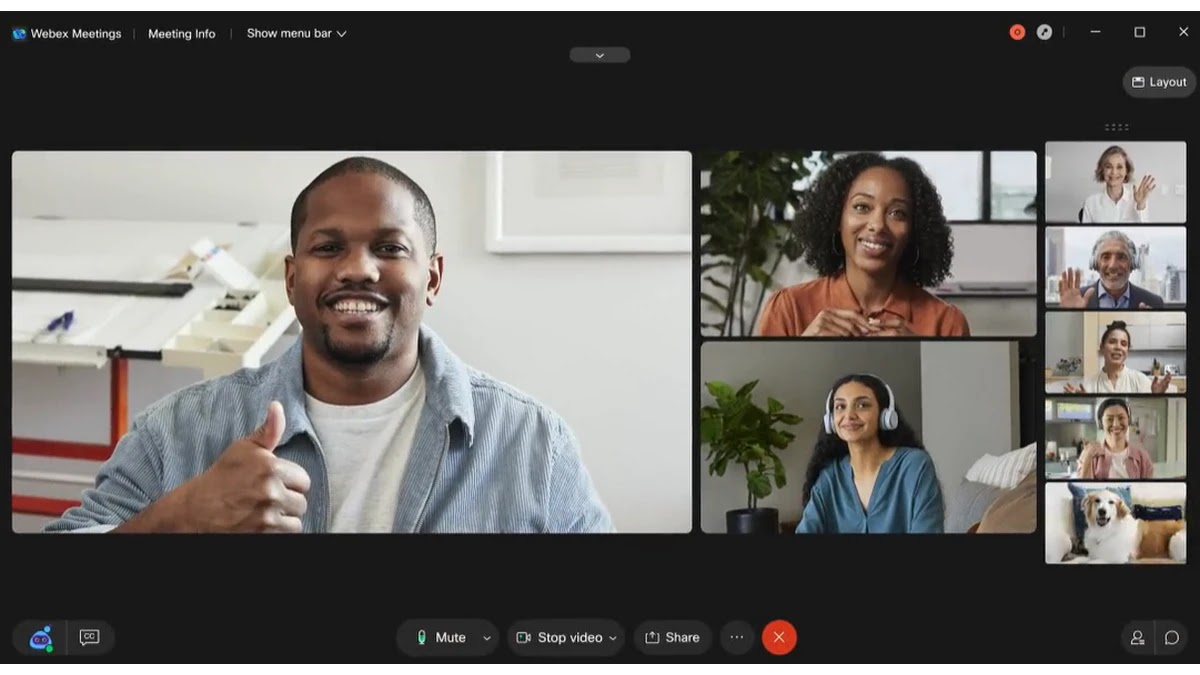Select the thumbnail of the gray-haired man with headset
Screen dimensions: 1200x675
pyautogui.click(x=1116, y=267)
